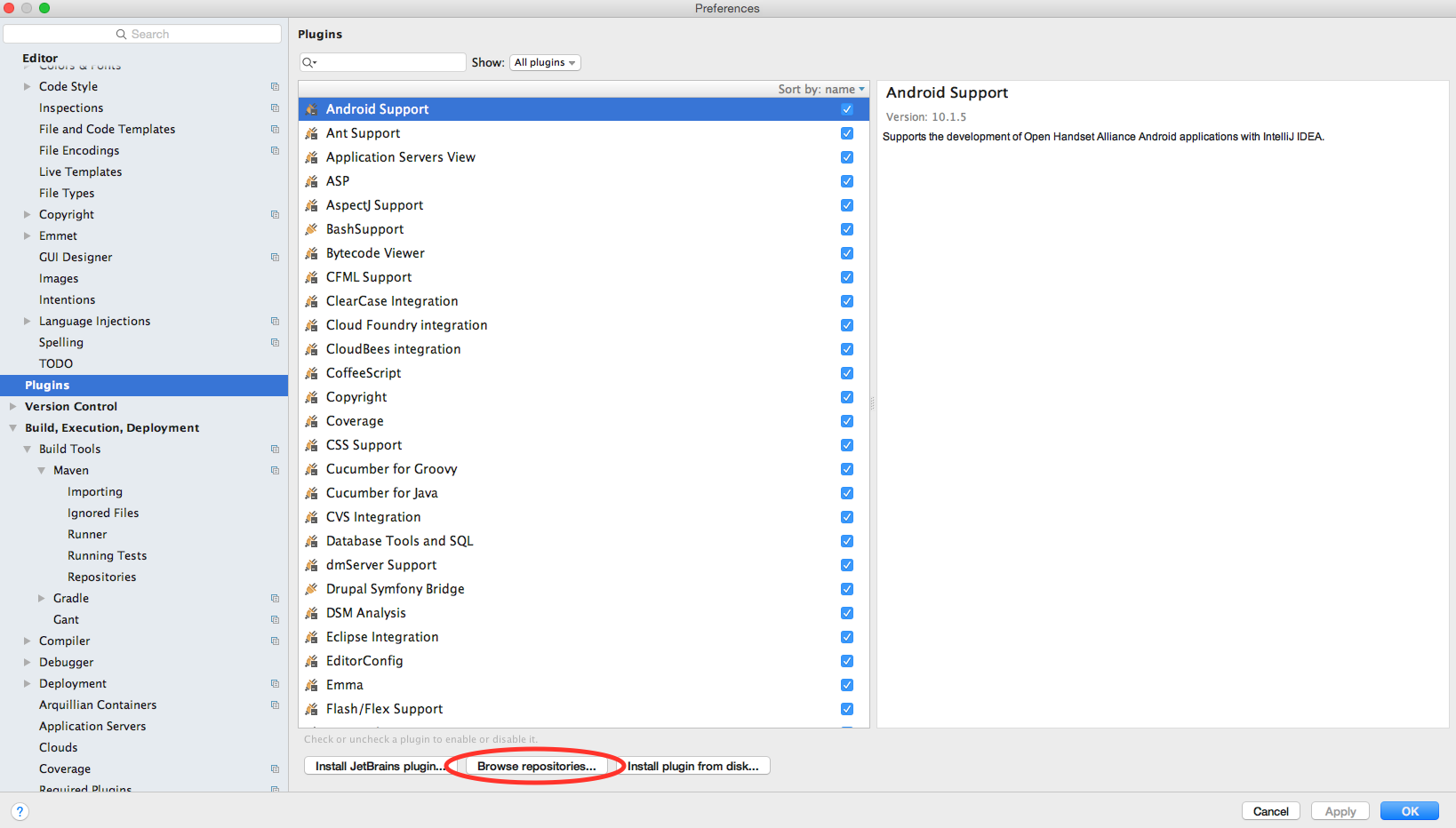Image resolution: width=1456 pixels, height=828 pixels.
Task: Disable the AspectJ Support plugin
Action: 847,205
